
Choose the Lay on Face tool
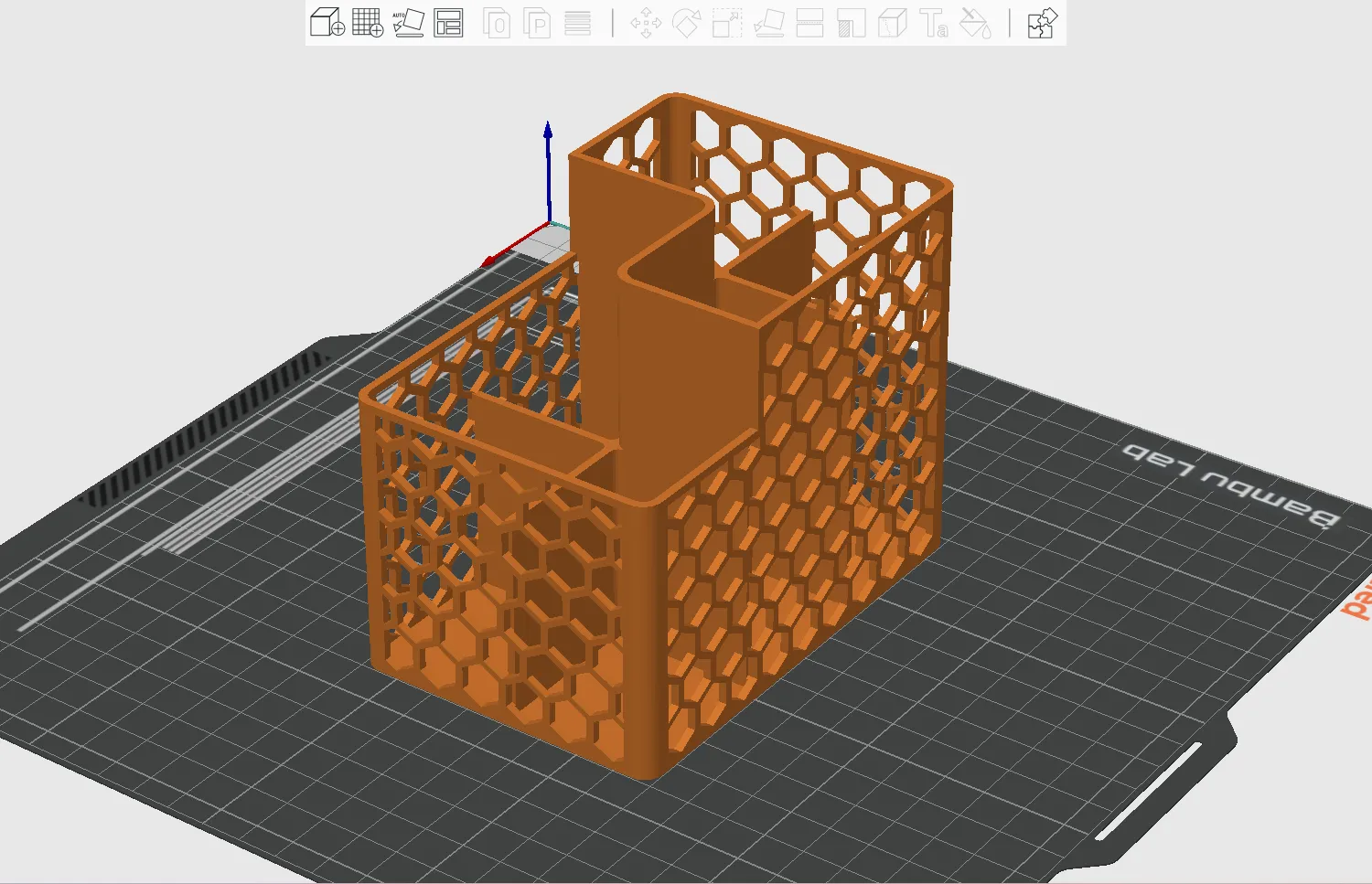coord(768,23)
